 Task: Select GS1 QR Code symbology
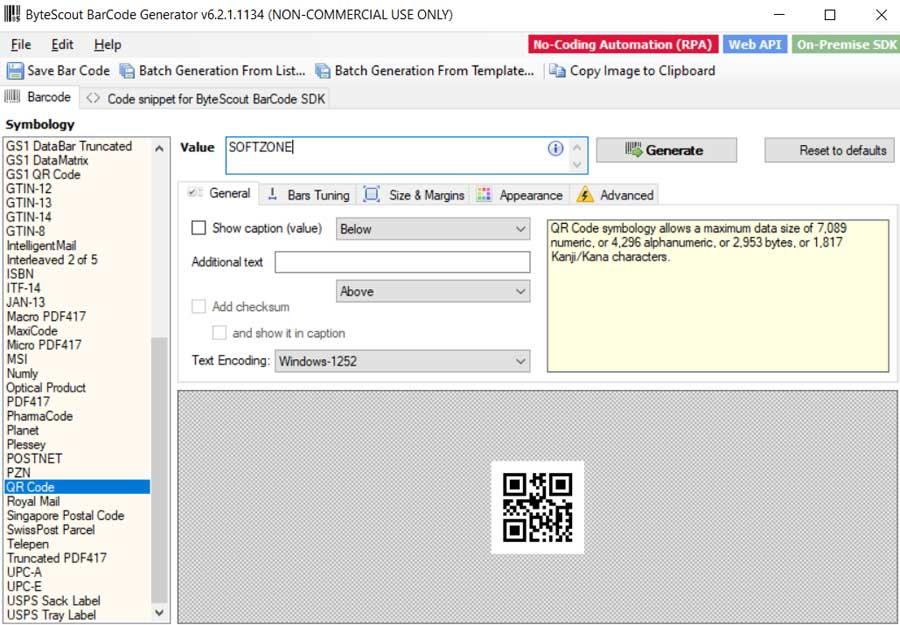tap(43, 174)
